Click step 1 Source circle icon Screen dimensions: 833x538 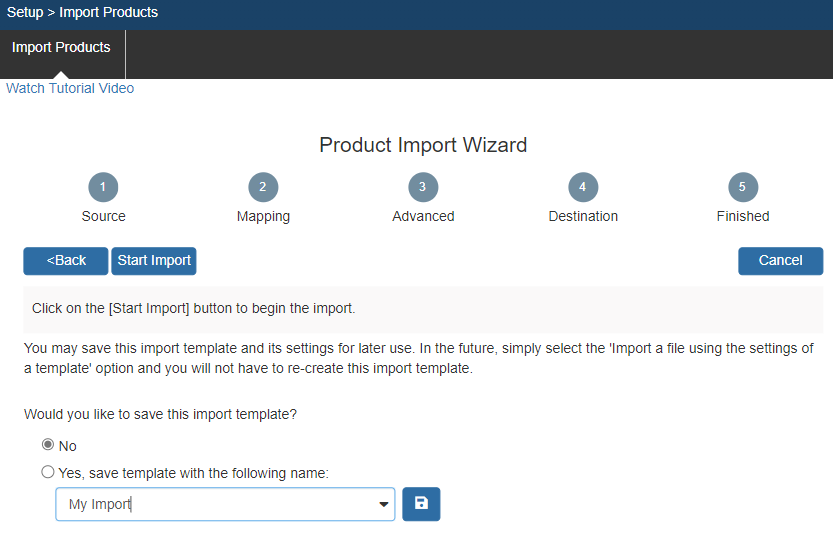click(103, 187)
